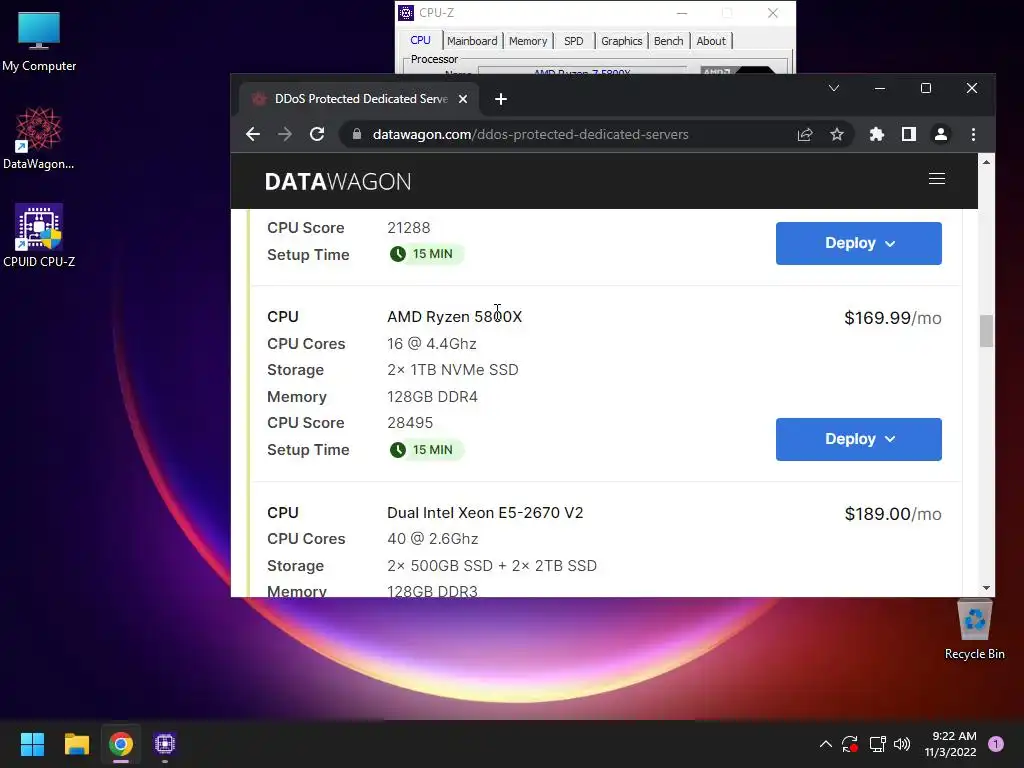Click the CPU Score value 28495
Image resolution: width=1024 pixels, height=768 pixels.
[x=409, y=423]
